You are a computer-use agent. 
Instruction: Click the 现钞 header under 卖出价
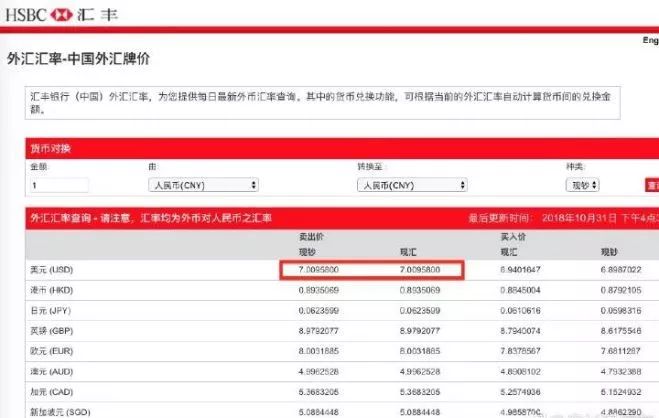307,252
